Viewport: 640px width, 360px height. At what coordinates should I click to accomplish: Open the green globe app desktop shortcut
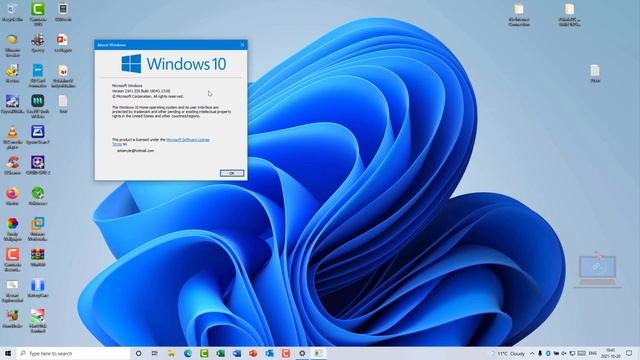tap(38, 196)
